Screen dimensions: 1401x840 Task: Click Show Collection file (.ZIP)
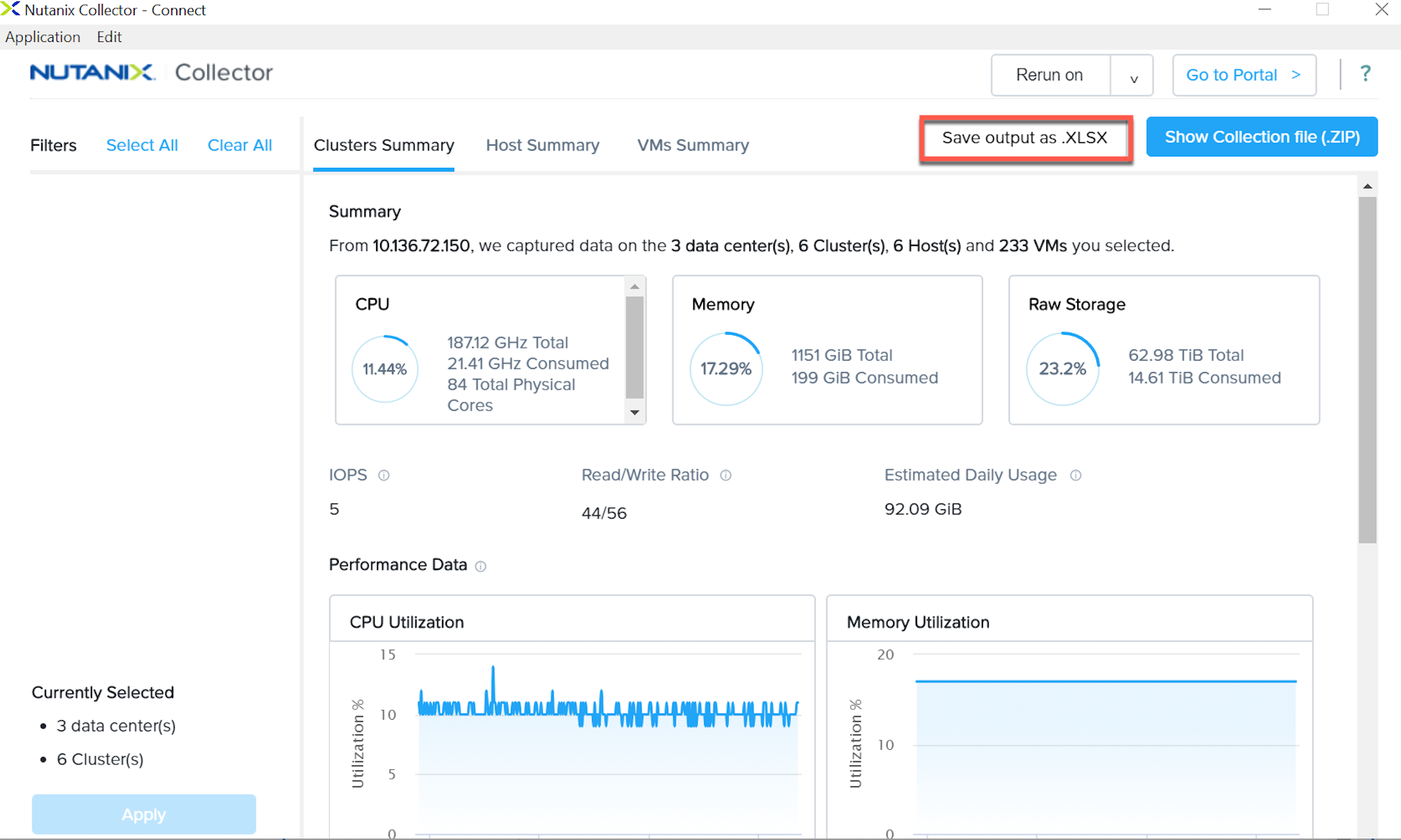pyautogui.click(x=1261, y=137)
